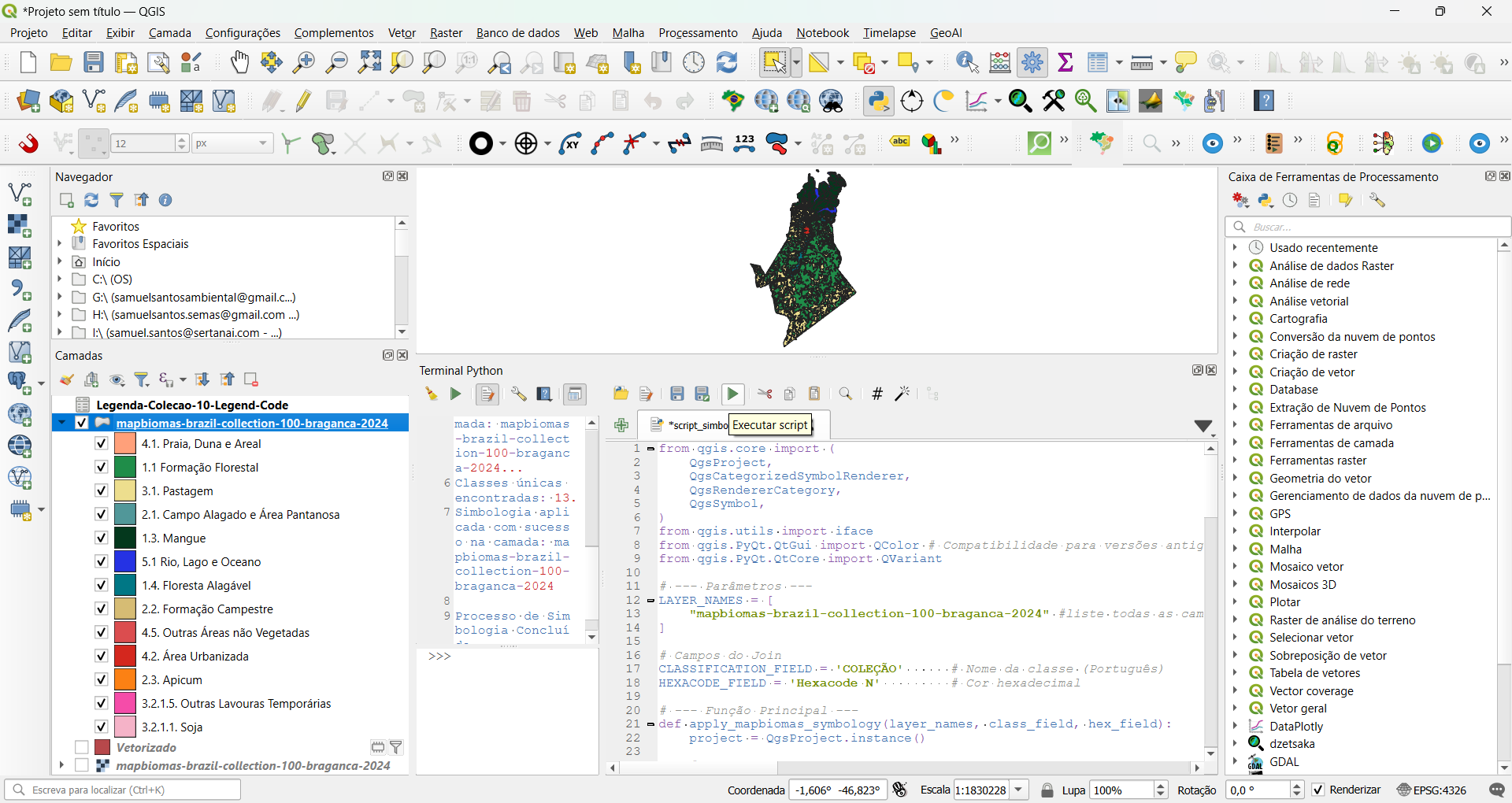Screen dimensions: 1512x803
Task: Click the Save Project icon
Action: 94,62
